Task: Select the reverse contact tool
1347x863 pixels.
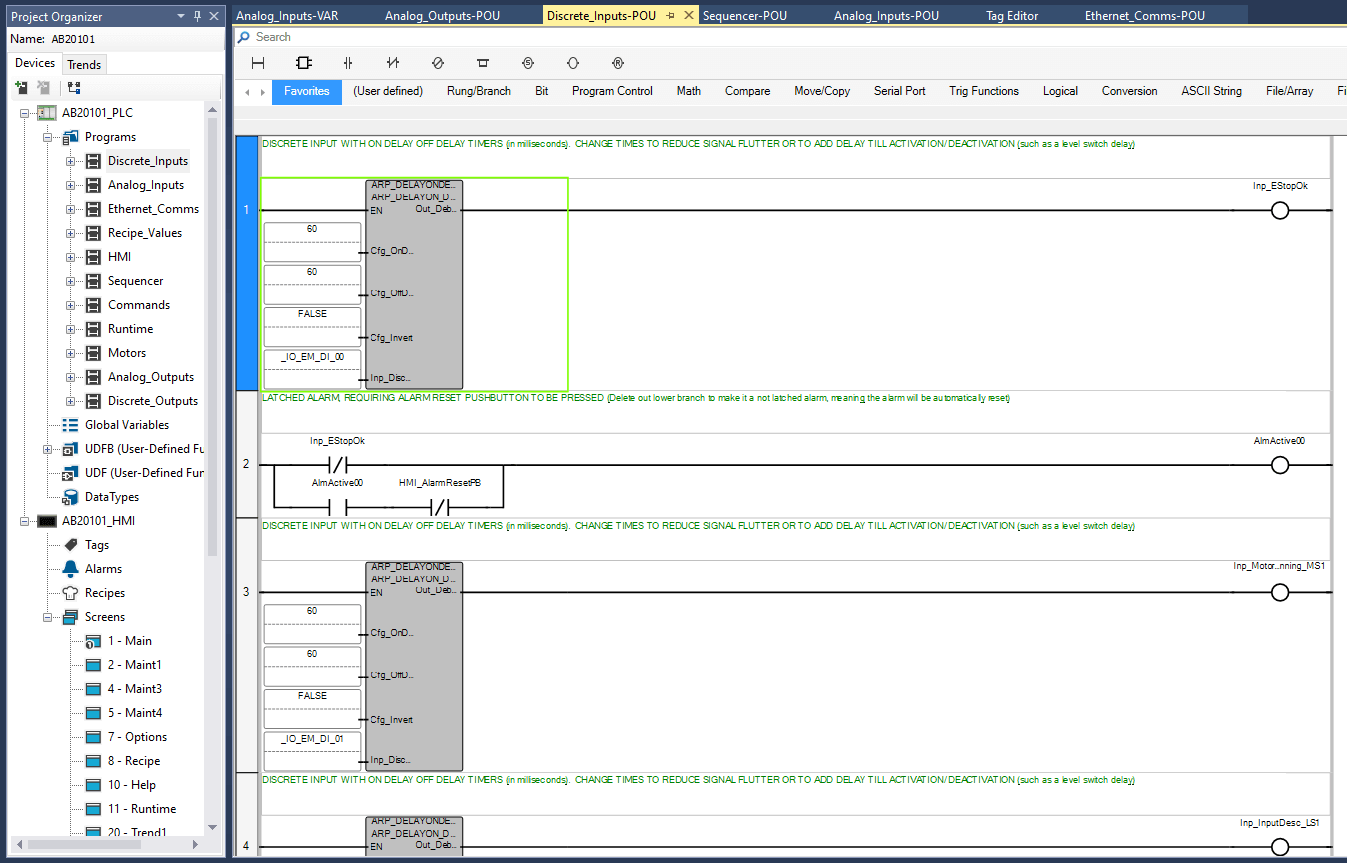Action: tap(393, 62)
